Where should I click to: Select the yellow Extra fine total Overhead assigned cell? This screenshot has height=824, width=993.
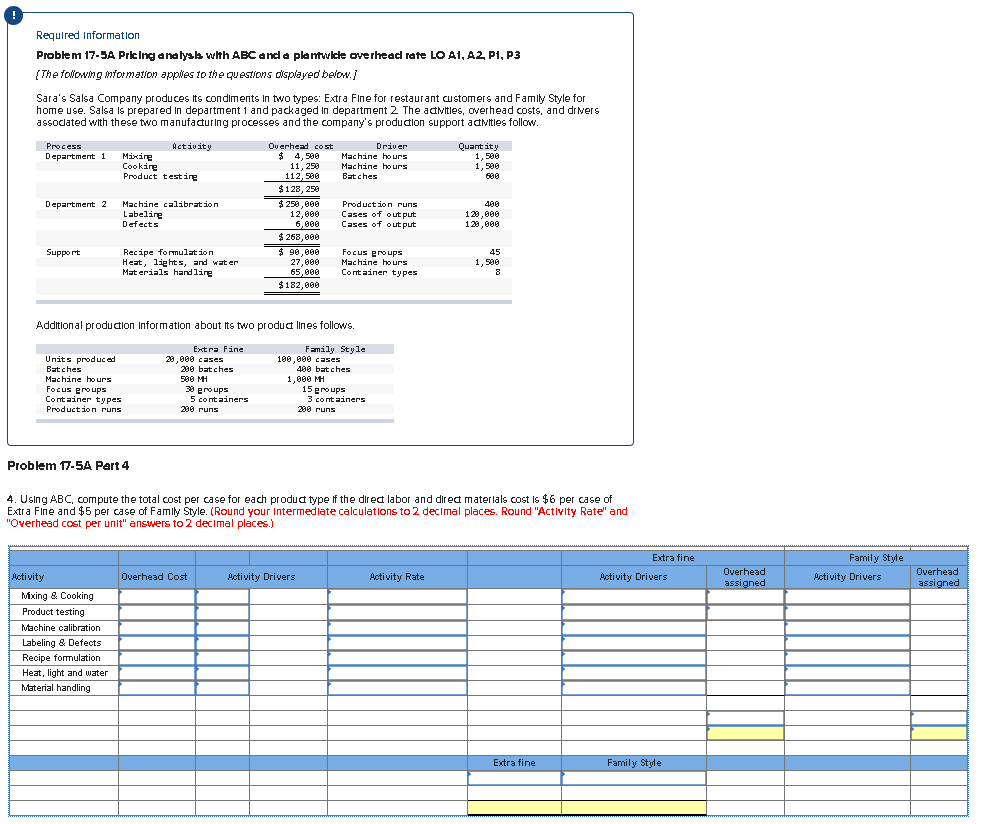pos(743,733)
